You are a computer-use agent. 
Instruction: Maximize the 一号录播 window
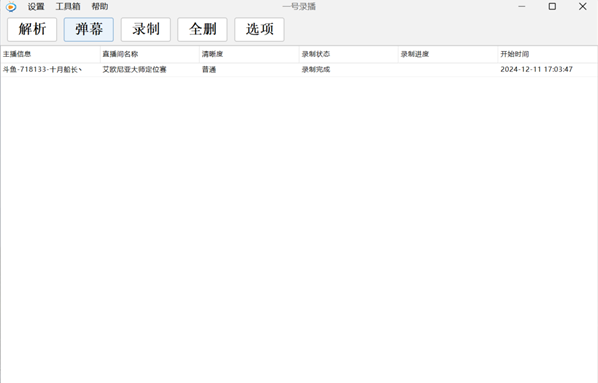click(x=552, y=6)
